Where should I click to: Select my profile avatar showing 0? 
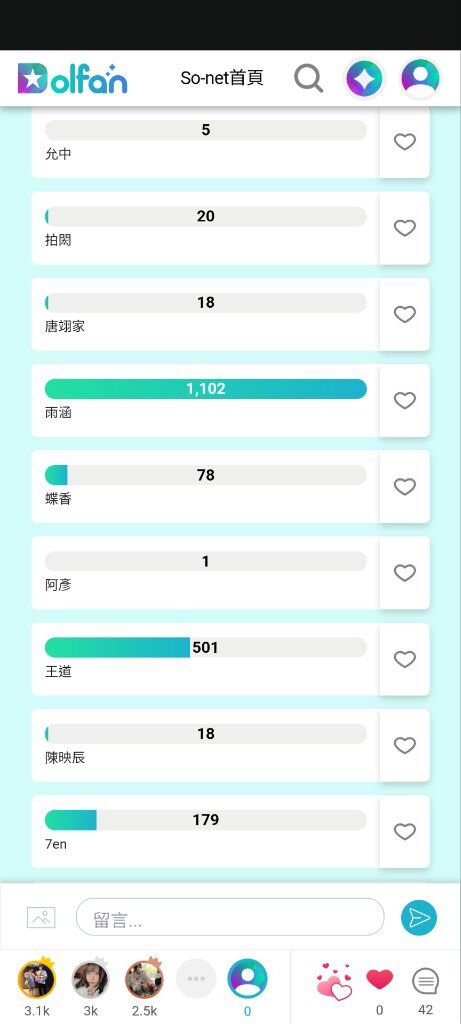pos(247,978)
